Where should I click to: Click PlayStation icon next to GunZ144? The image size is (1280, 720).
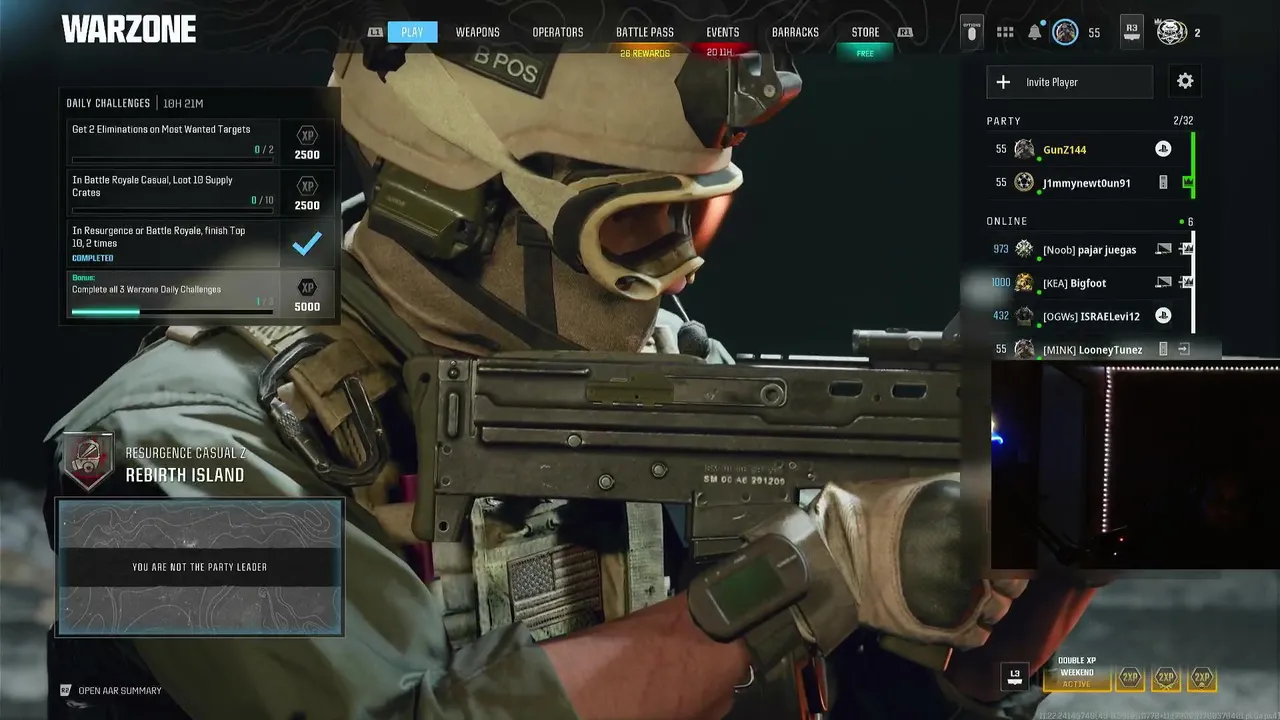[1163, 149]
